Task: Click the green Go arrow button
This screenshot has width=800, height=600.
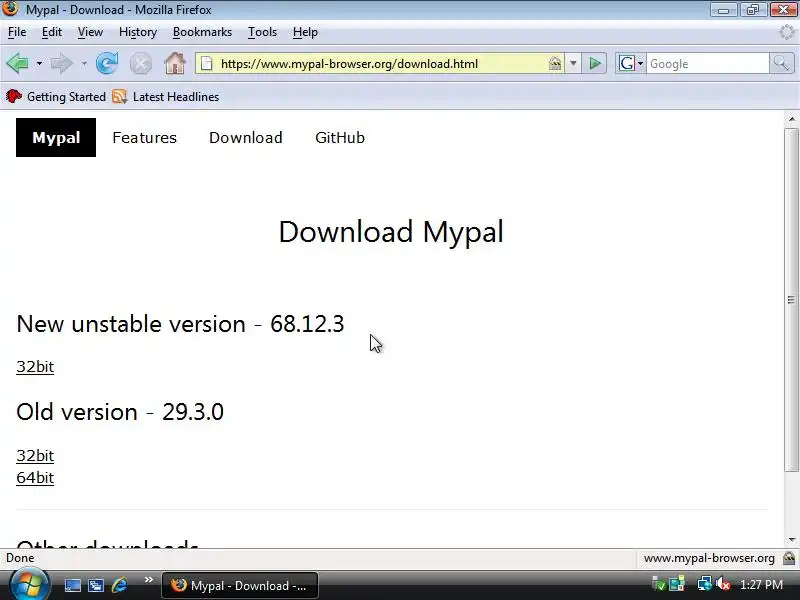Action: click(594, 64)
